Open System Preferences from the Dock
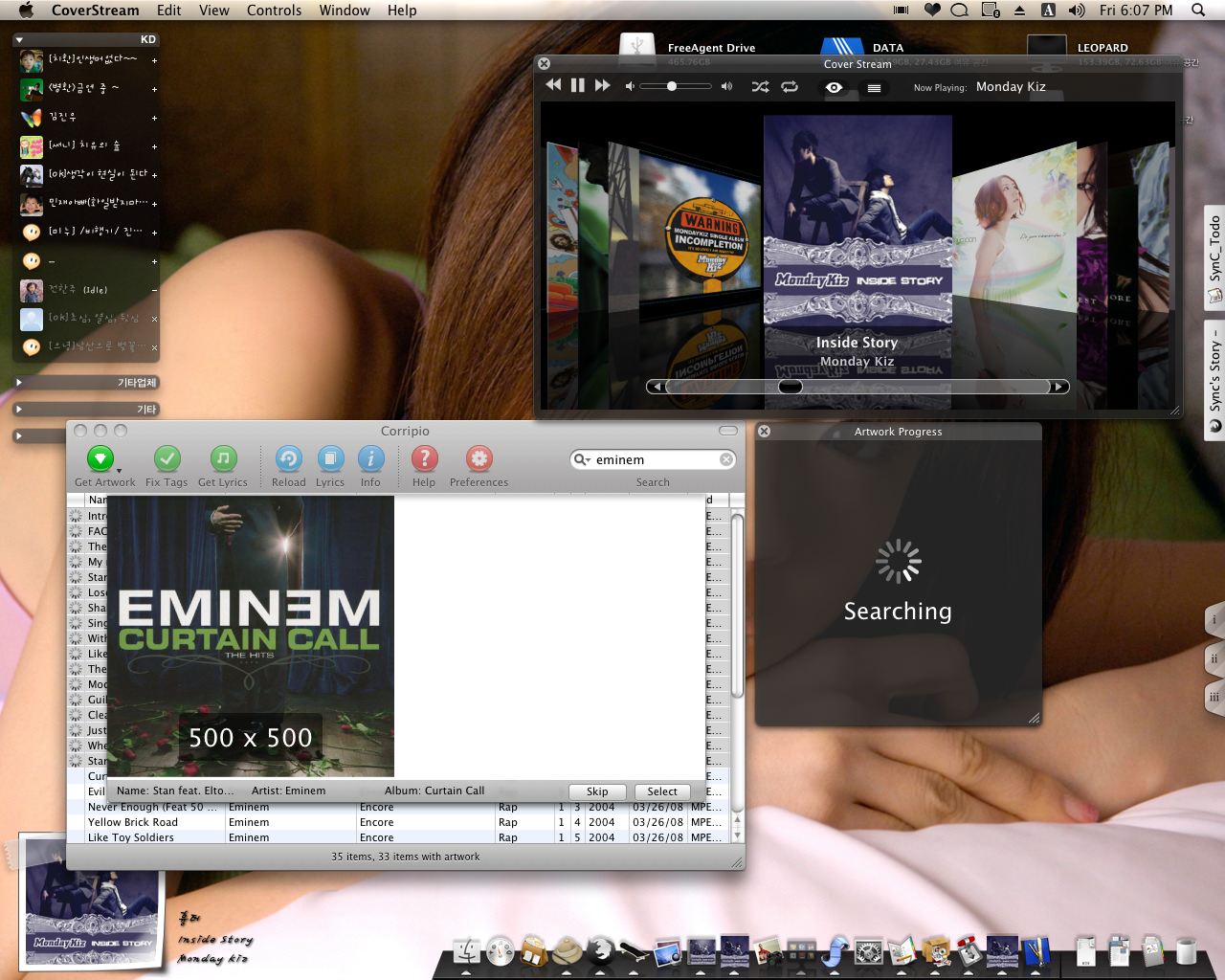 point(869,951)
